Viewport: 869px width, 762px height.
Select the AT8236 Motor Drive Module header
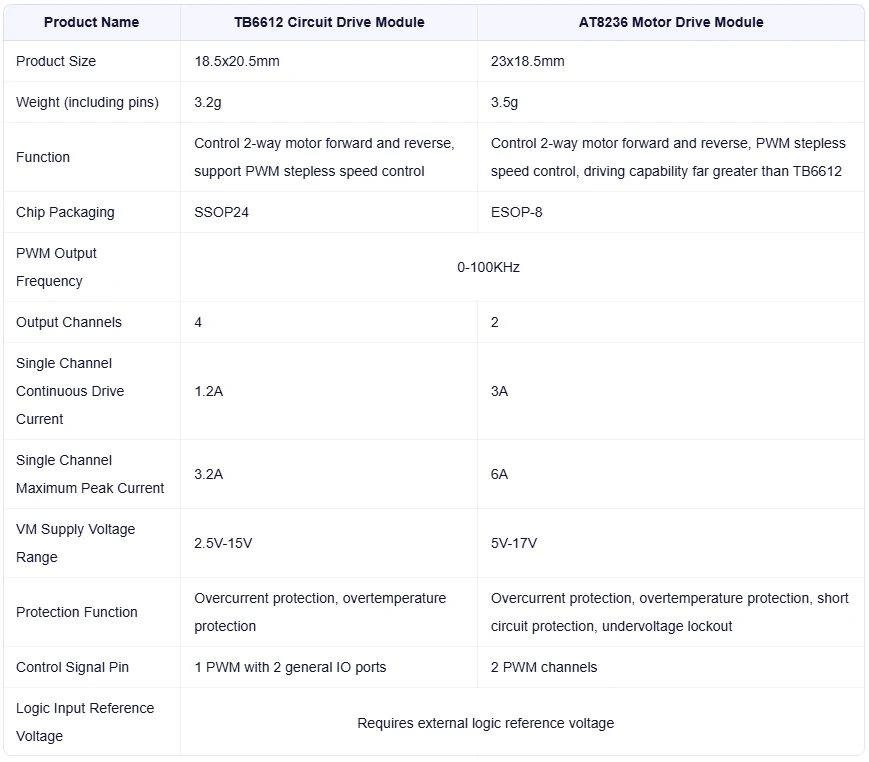pos(671,22)
